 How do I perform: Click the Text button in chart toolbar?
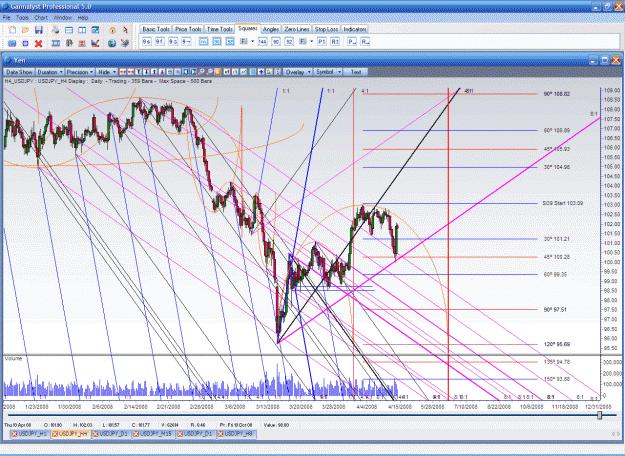click(356, 72)
